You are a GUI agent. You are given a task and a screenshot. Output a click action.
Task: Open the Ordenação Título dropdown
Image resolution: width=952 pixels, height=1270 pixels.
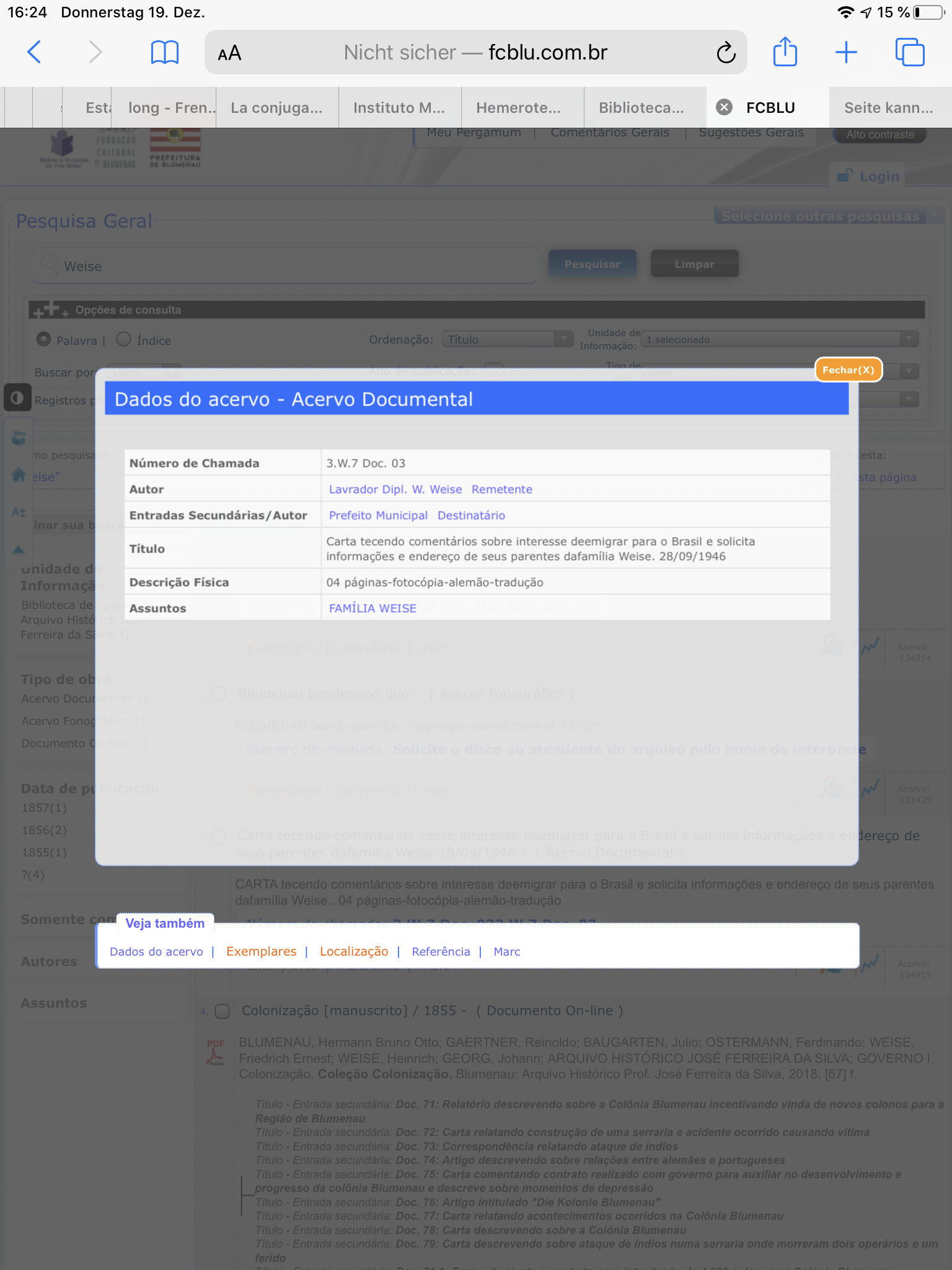click(507, 339)
